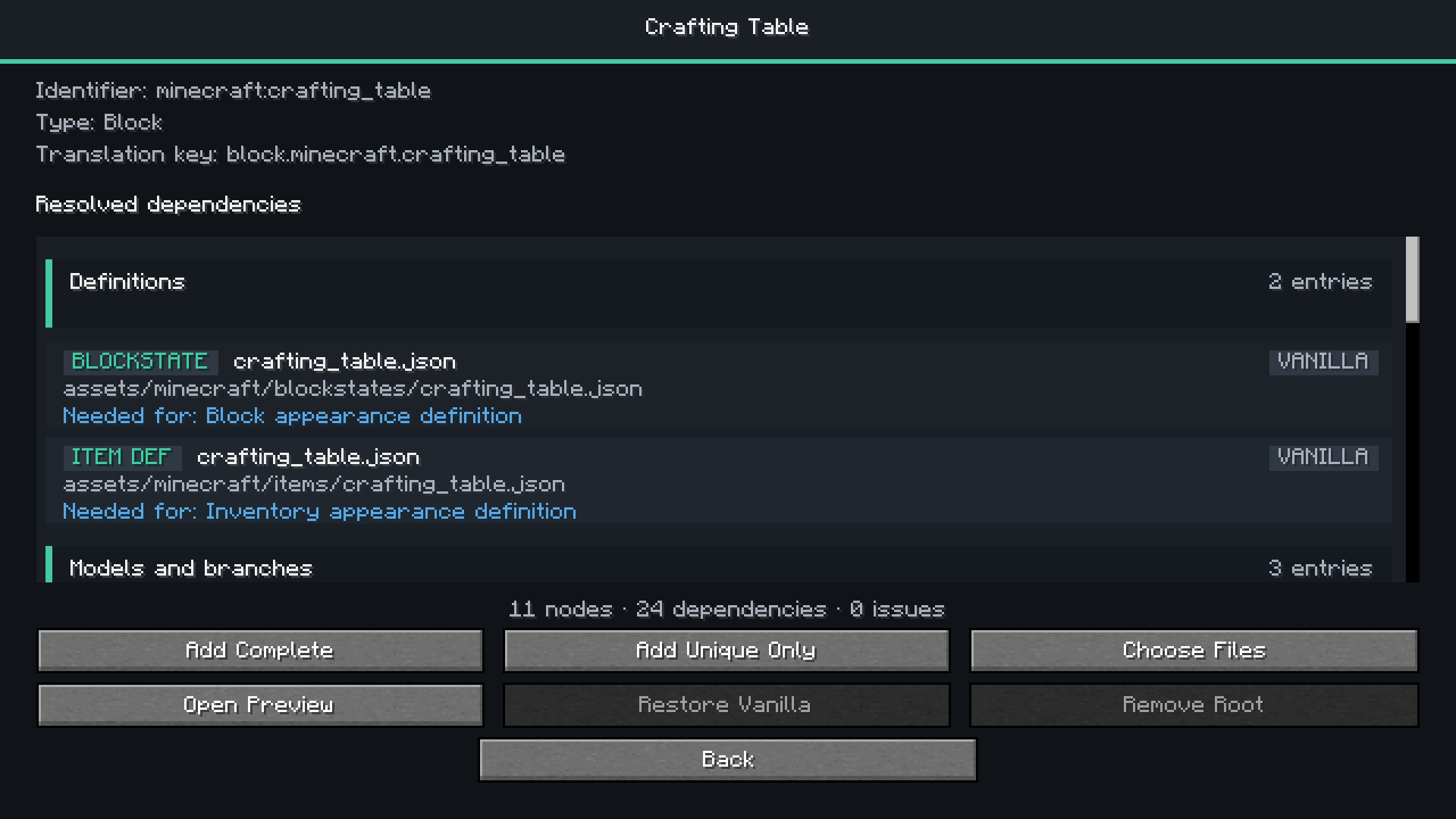Viewport: 1456px width, 819px height.
Task: Select Add Unique Only button
Action: 726,651
